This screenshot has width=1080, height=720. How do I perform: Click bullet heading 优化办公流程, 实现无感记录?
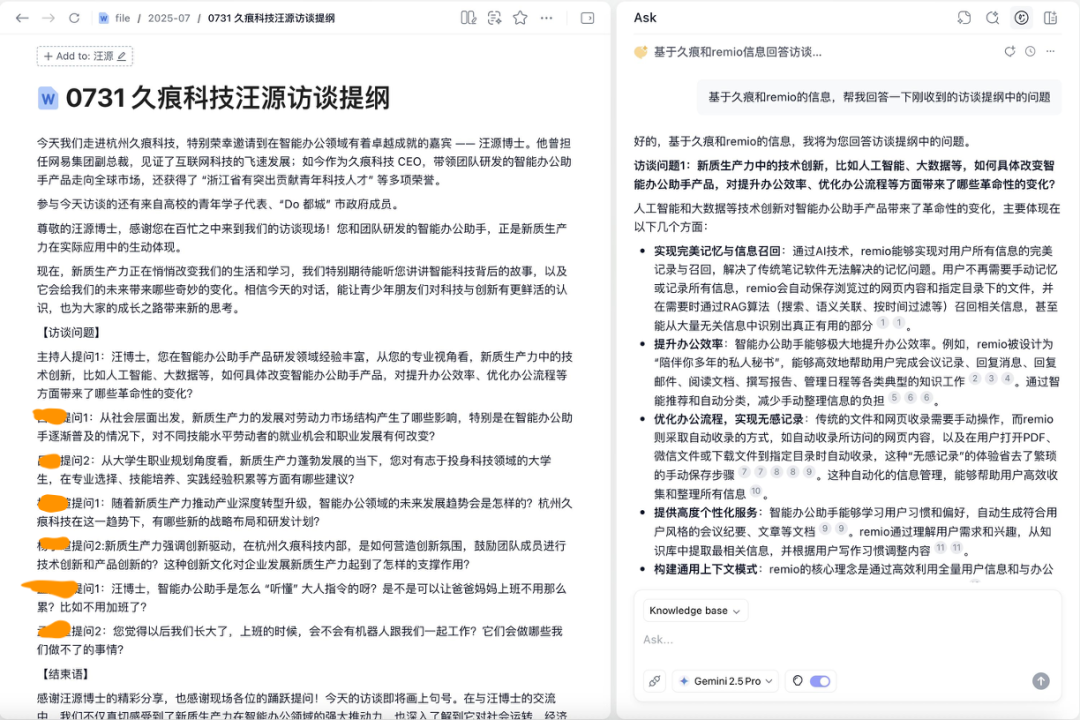pyautogui.click(x=728, y=419)
